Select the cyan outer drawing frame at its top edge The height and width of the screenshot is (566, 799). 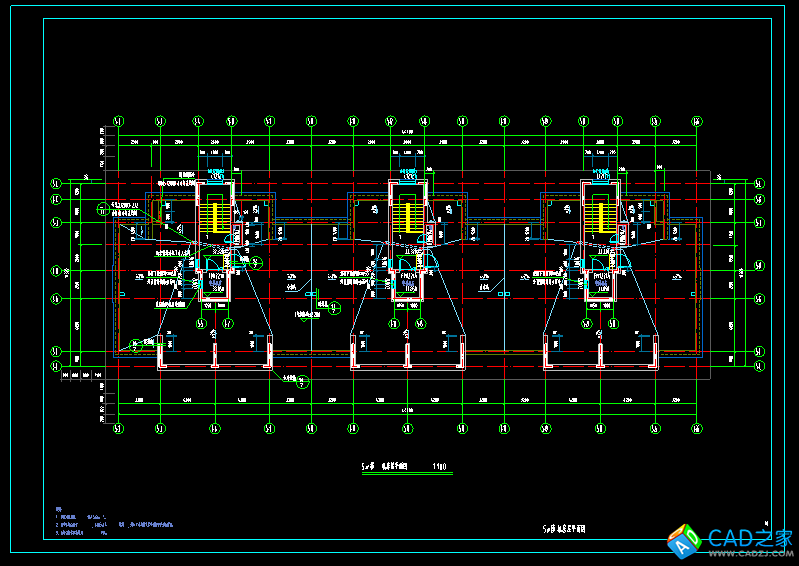[400, 15]
